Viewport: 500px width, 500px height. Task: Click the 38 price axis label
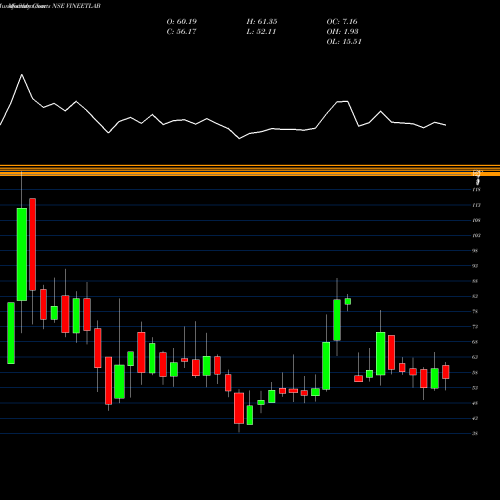[475, 433]
